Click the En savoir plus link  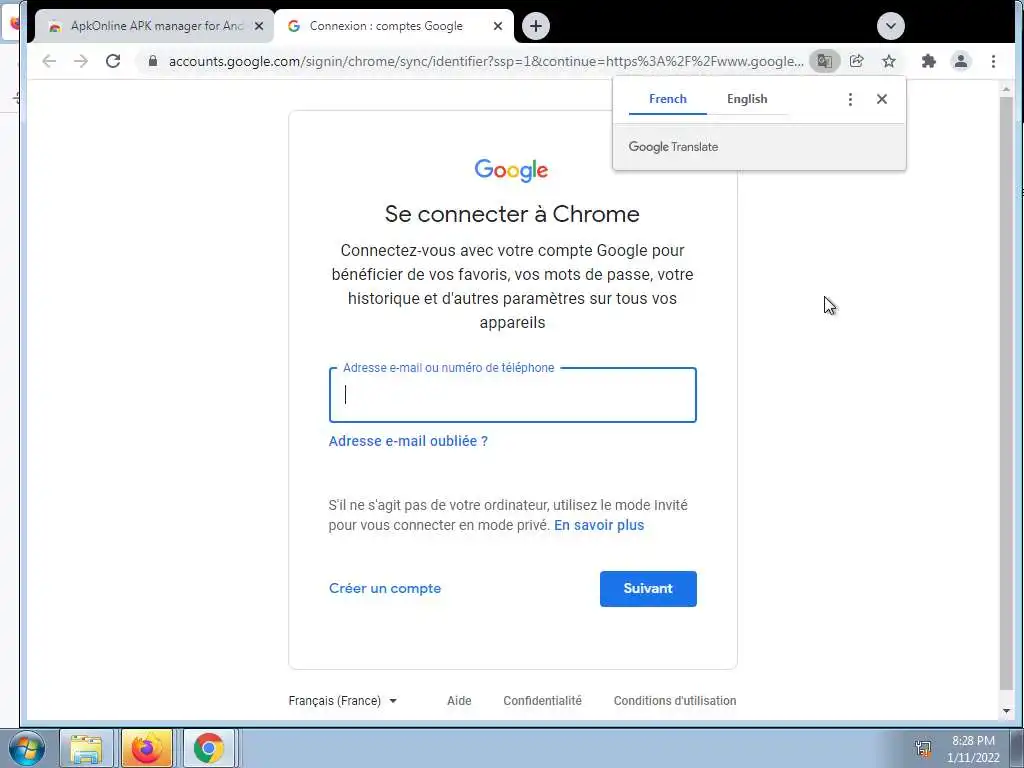coord(599,526)
